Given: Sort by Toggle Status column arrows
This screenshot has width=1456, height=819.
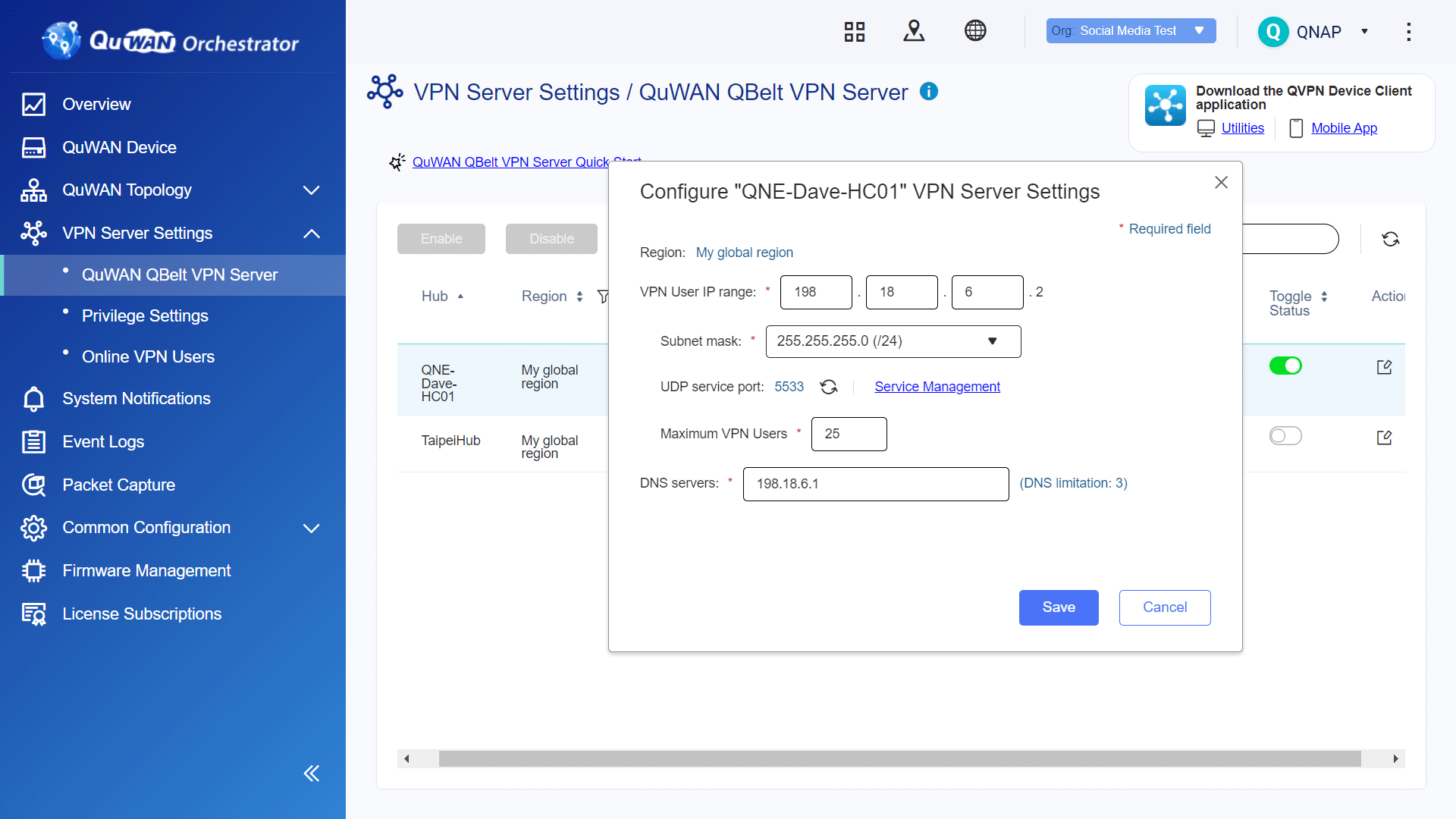Looking at the screenshot, I should [1324, 297].
